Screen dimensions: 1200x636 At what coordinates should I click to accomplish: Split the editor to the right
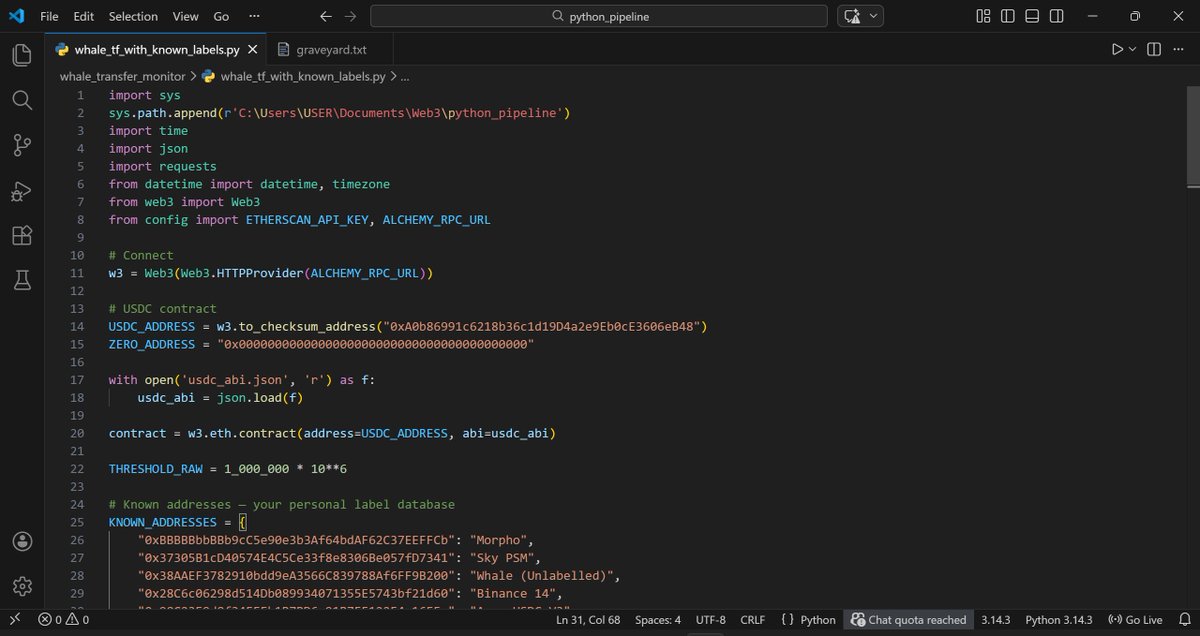point(1153,49)
